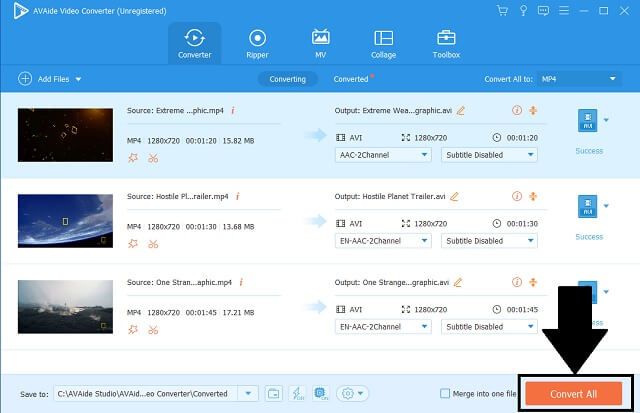Open edit effects star for Extreme video
This screenshot has width=640, height=413.
coord(133,158)
